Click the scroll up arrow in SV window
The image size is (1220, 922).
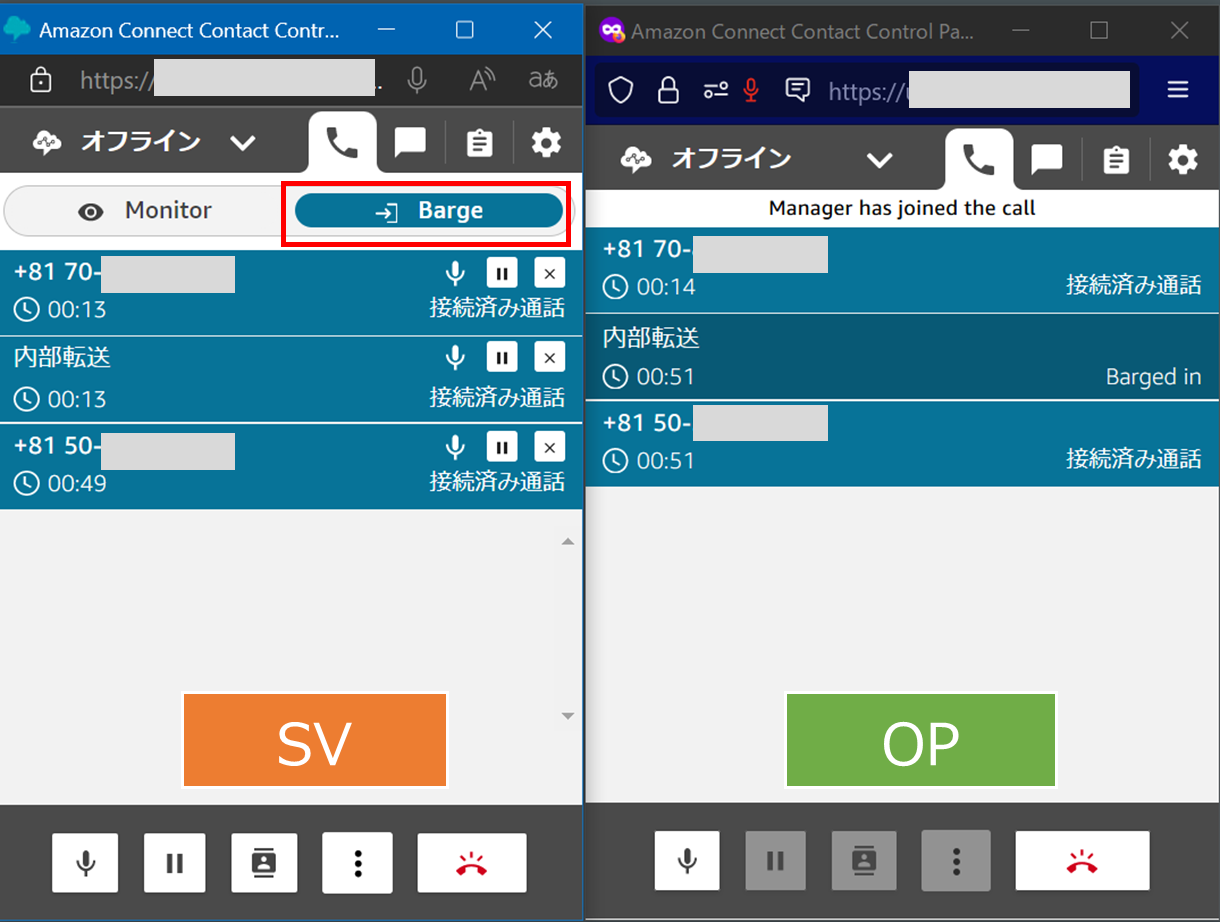(x=568, y=542)
